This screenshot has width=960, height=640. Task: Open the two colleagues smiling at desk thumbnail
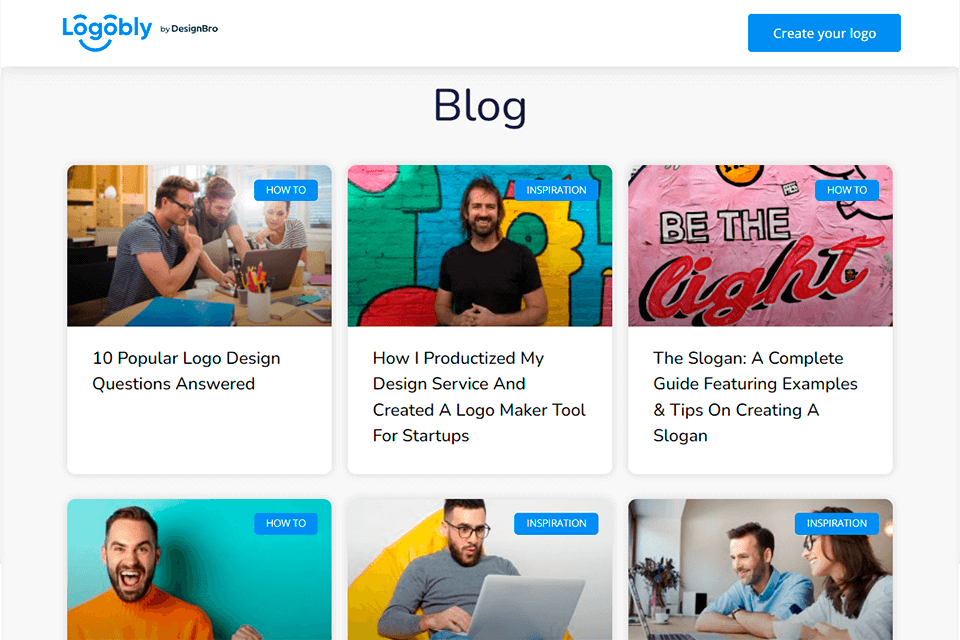click(760, 570)
